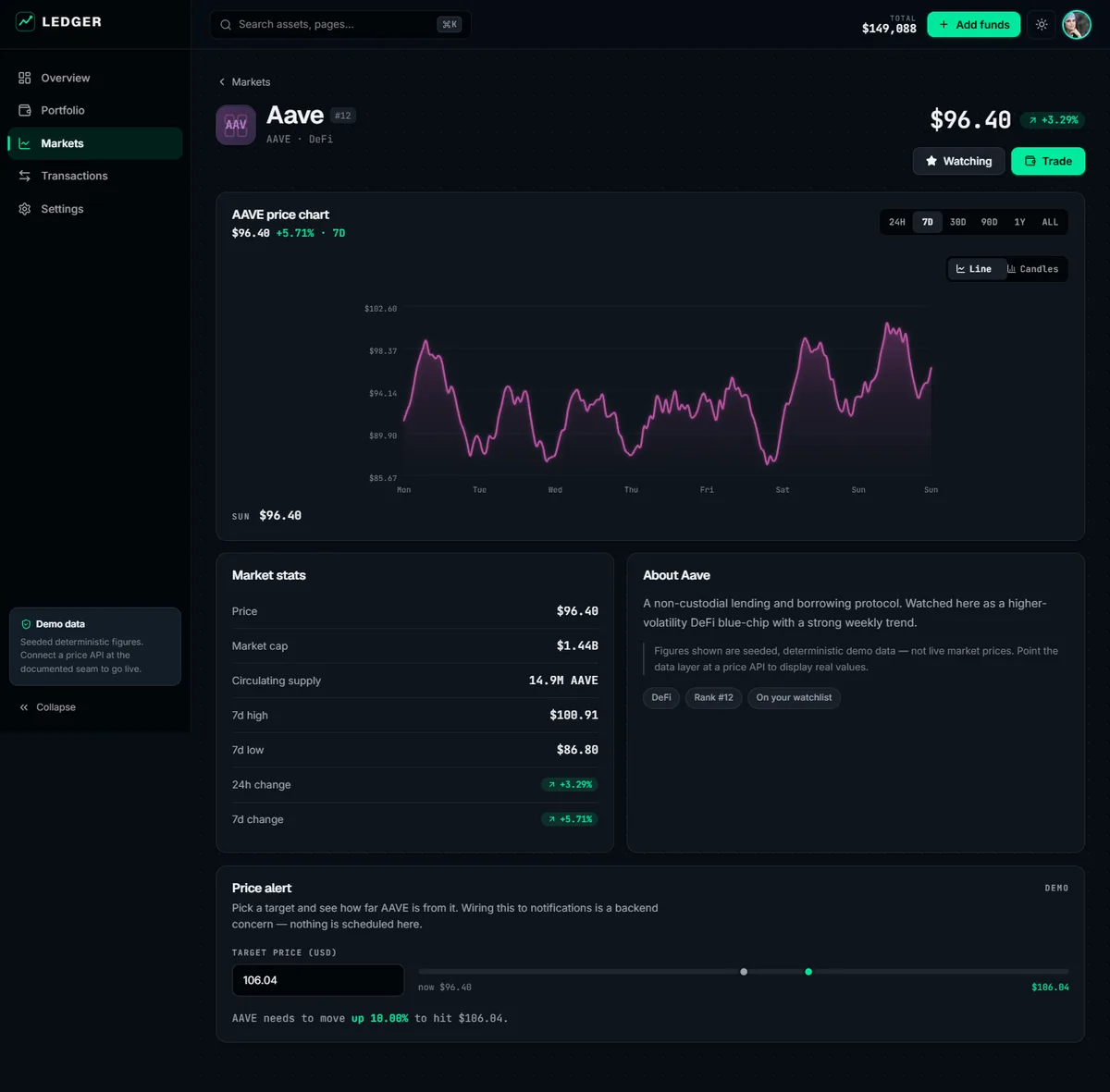Click the Trade button
Image resolution: width=1110 pixels, height=1092 pixels.
point(1048,161)
